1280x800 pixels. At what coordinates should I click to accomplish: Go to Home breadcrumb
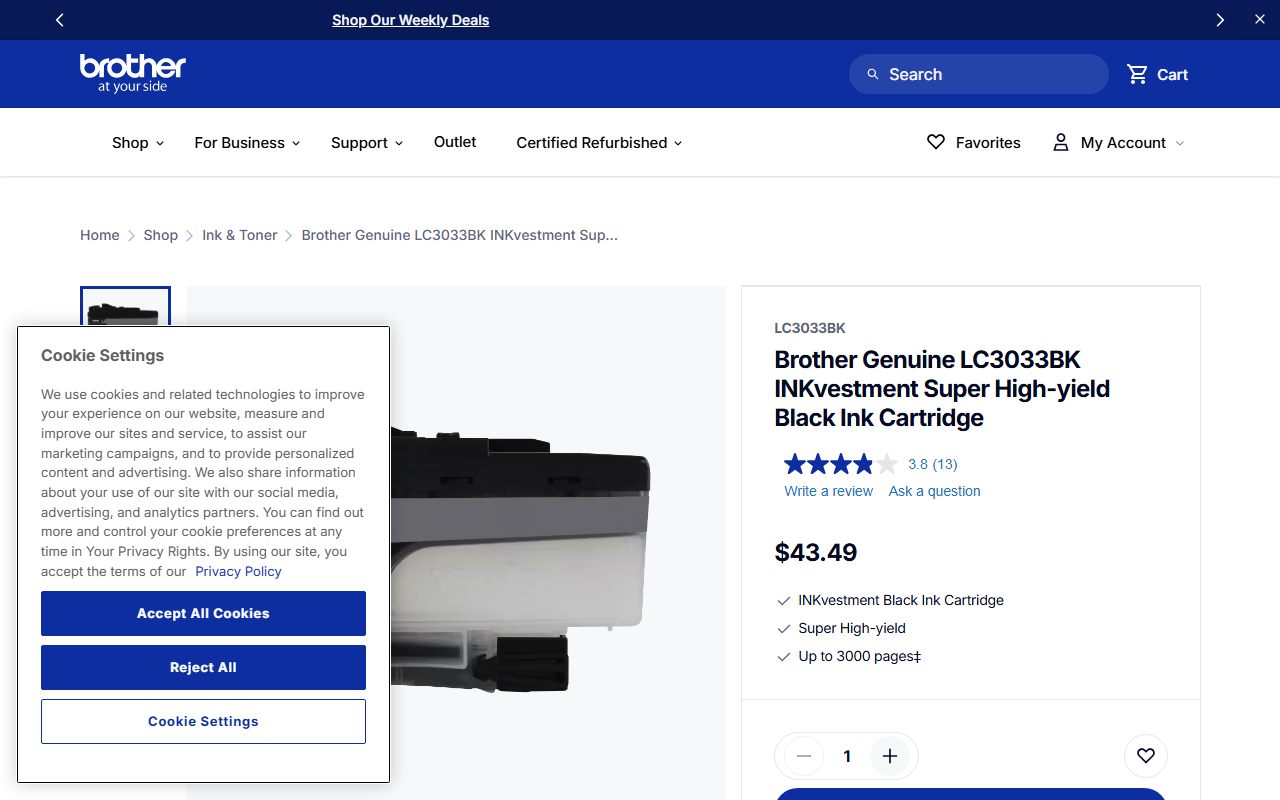[x=100, y=235]
